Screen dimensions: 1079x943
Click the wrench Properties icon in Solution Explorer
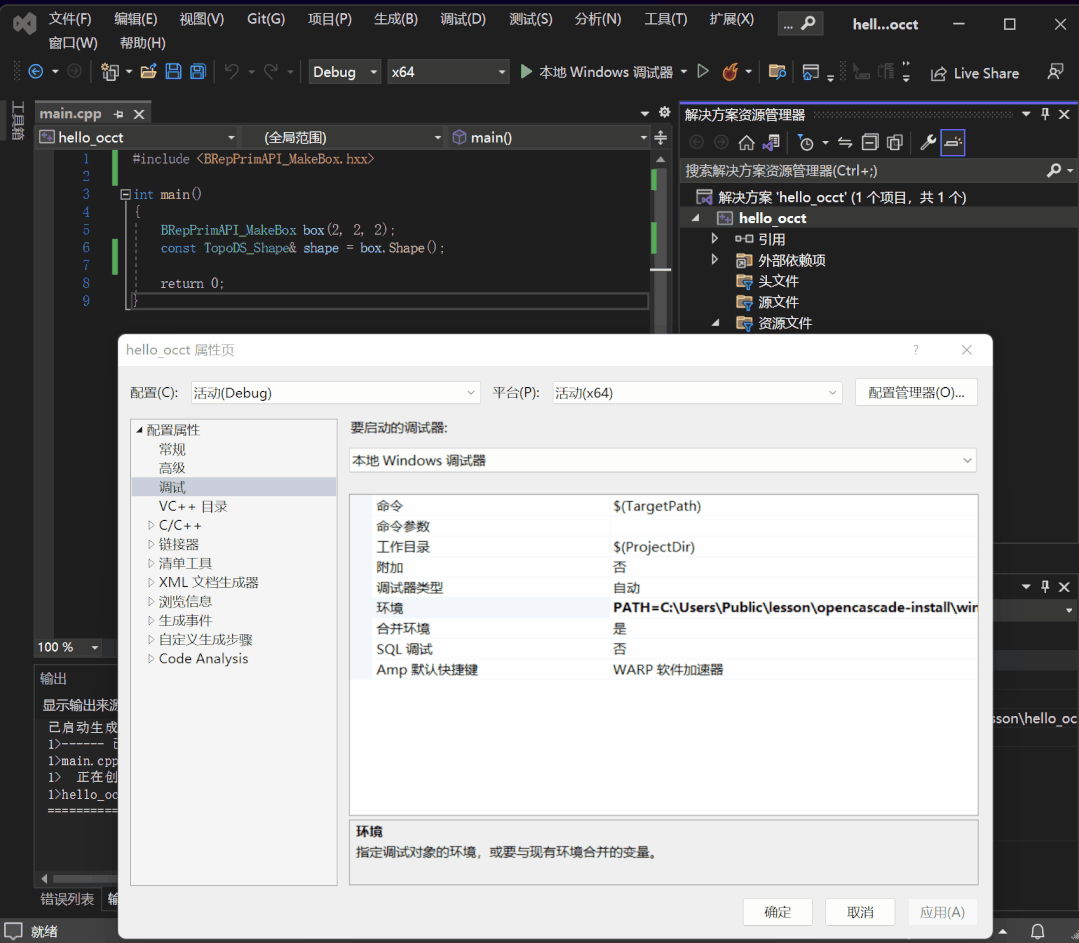(x=926, y=142)
